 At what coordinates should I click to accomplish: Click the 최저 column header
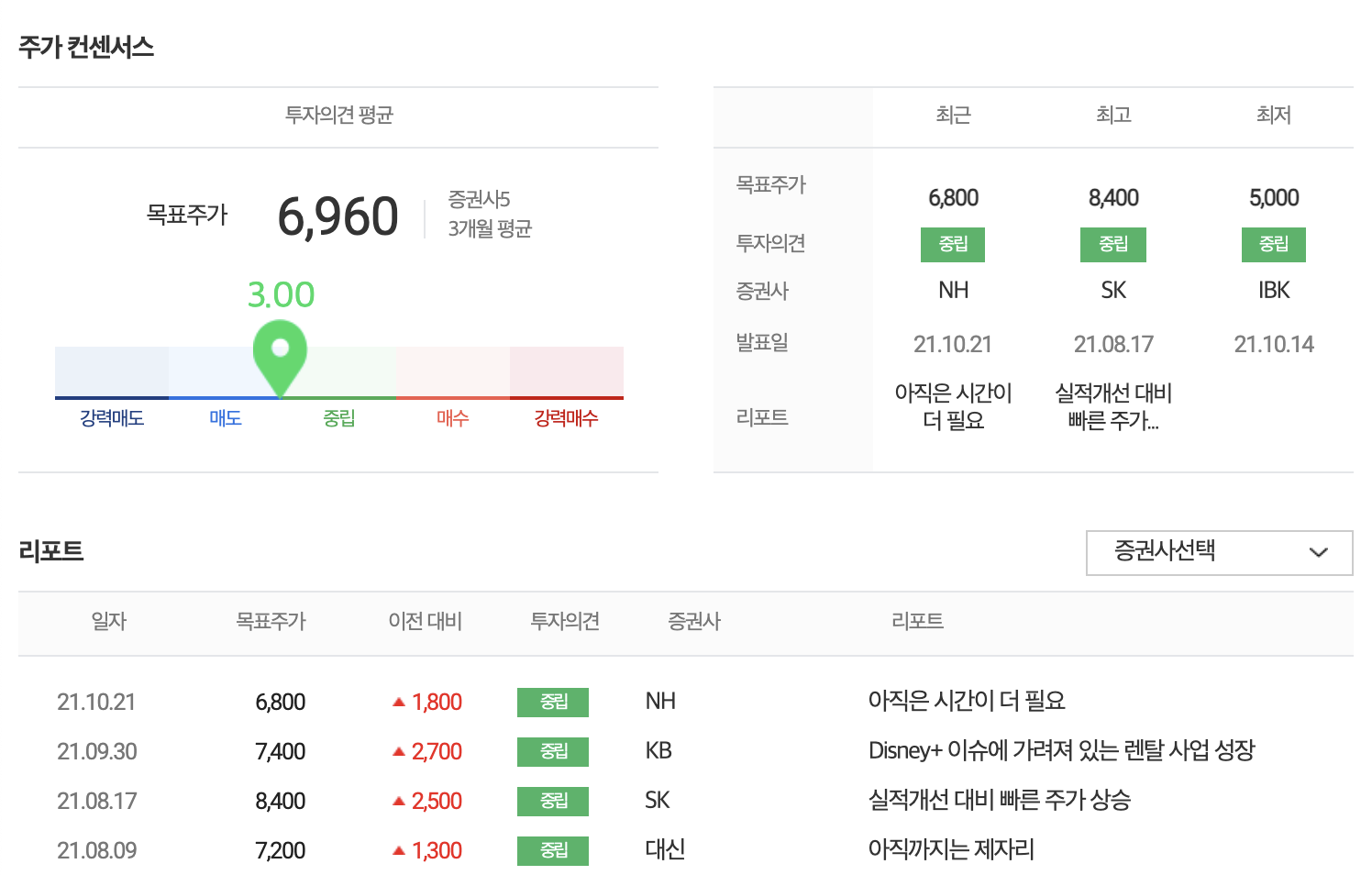(x=1274, y=116)
